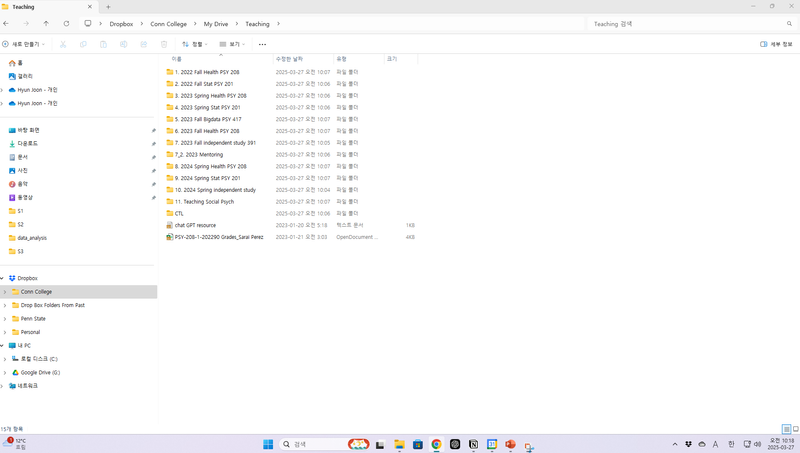
Task: Expand the Google Drive (G:) tree node
Action: click(x=4, y=372)
